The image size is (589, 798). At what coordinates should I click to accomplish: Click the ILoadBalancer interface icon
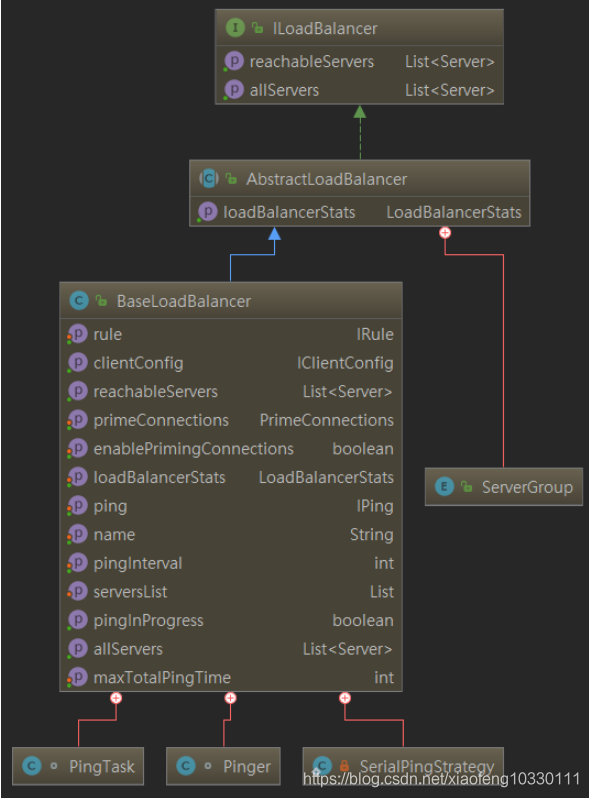pyautogui.click(x=235, y=27)
